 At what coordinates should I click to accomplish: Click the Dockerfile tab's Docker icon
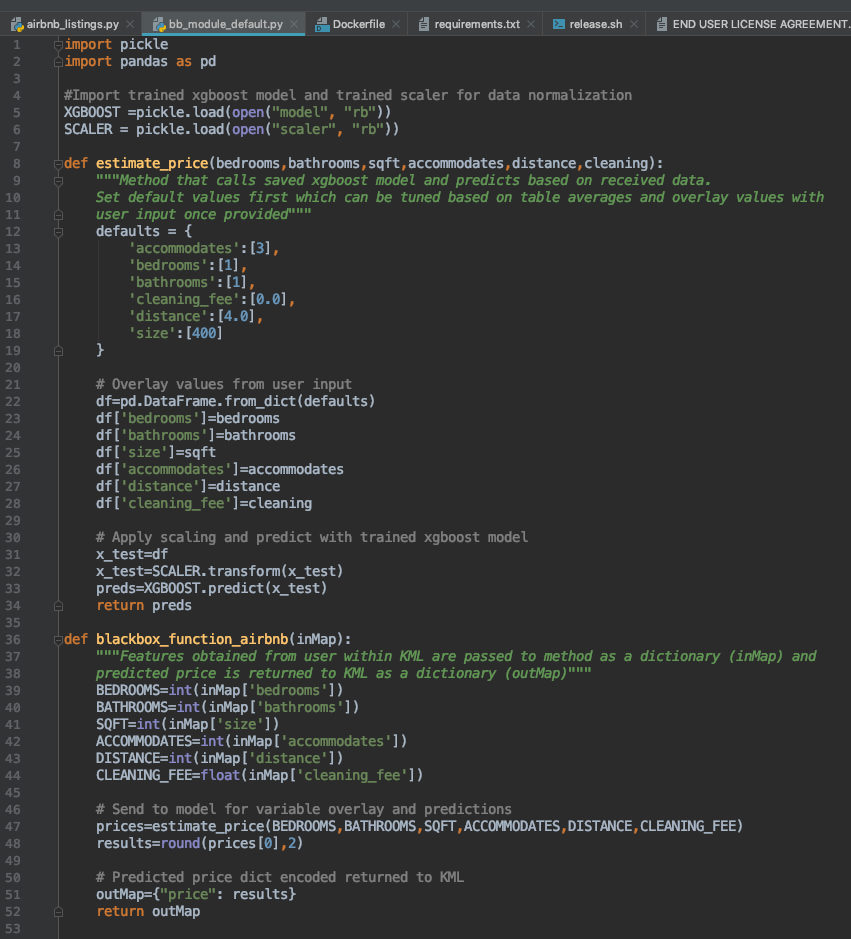[x=321, y=23]
